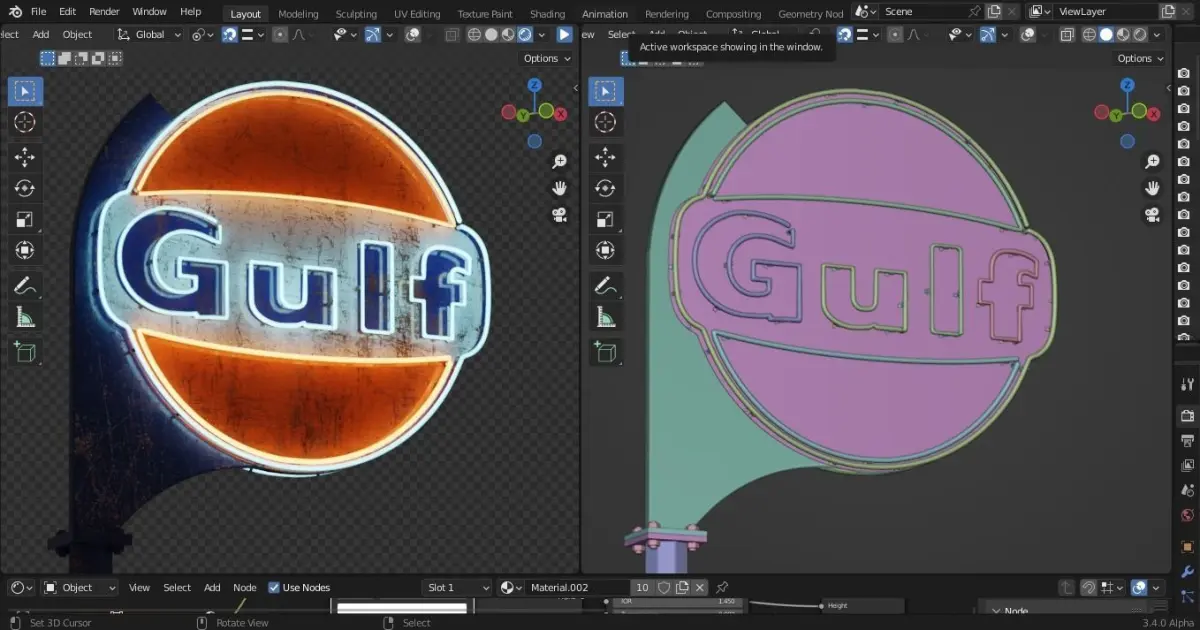Image resolution: width=1200 pixels, height=630 pixels.
Task: Select the Scale tool in left viewport
Action: click(x=25, y=219)
